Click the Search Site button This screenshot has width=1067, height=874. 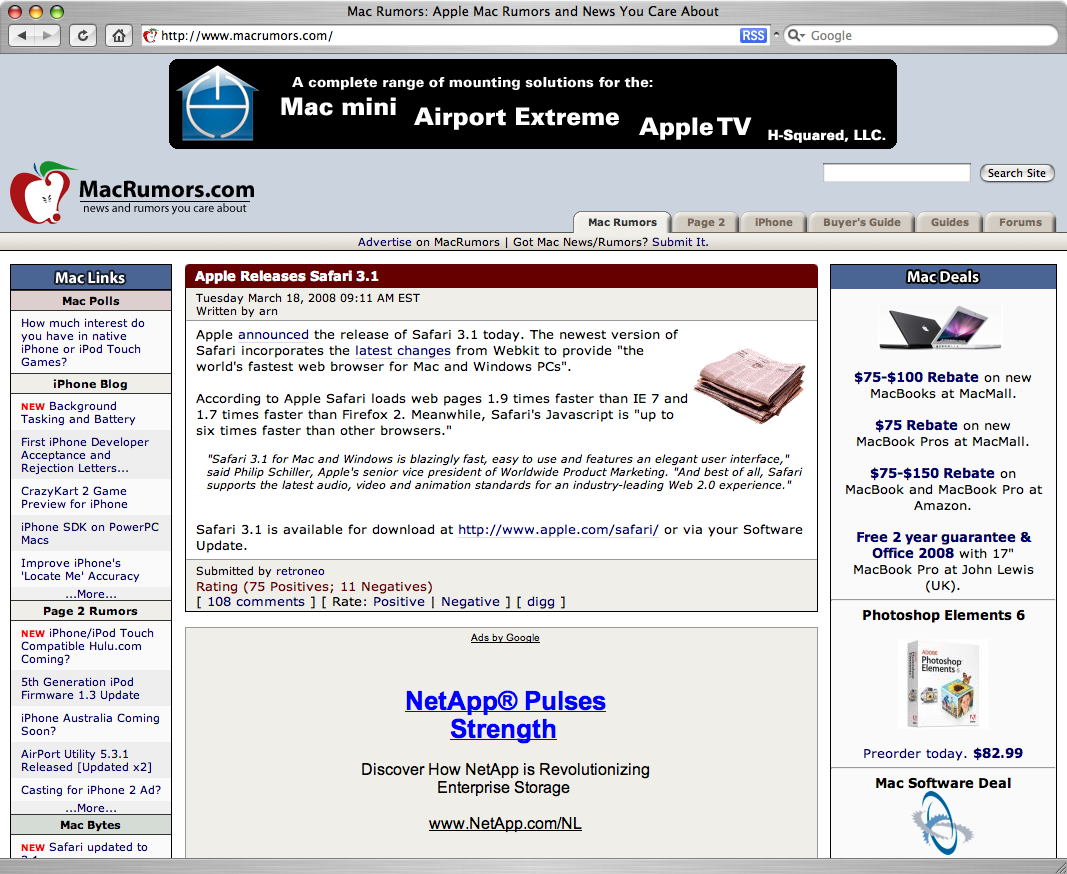(1017, 173)
